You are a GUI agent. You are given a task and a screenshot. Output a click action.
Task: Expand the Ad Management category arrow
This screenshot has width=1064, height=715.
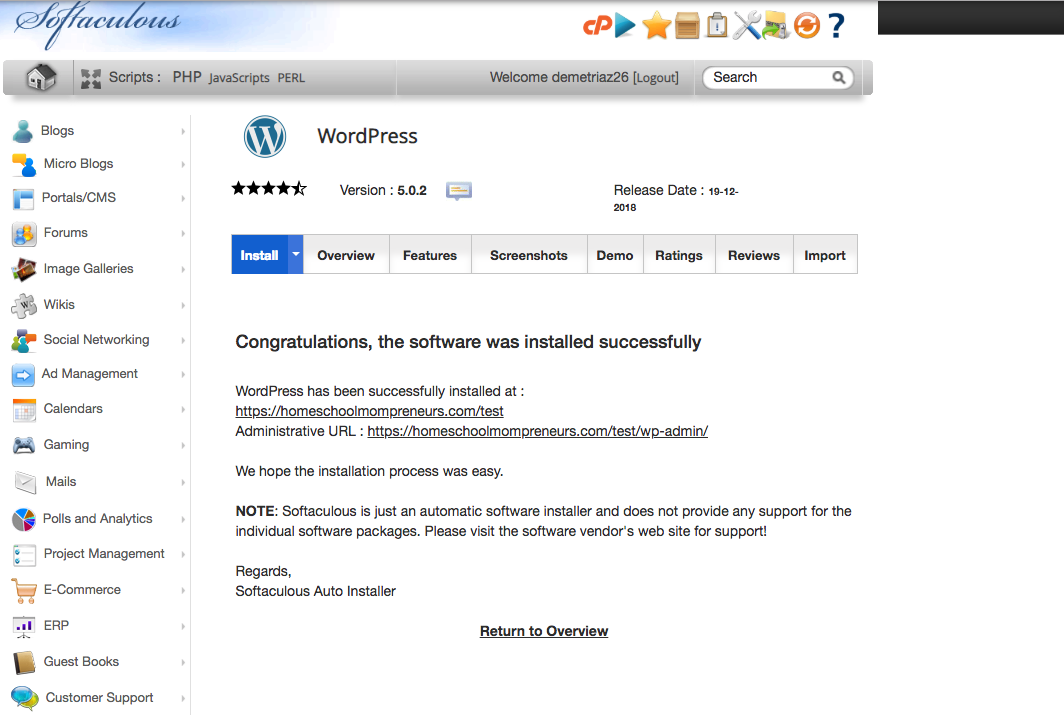point(183,374)
